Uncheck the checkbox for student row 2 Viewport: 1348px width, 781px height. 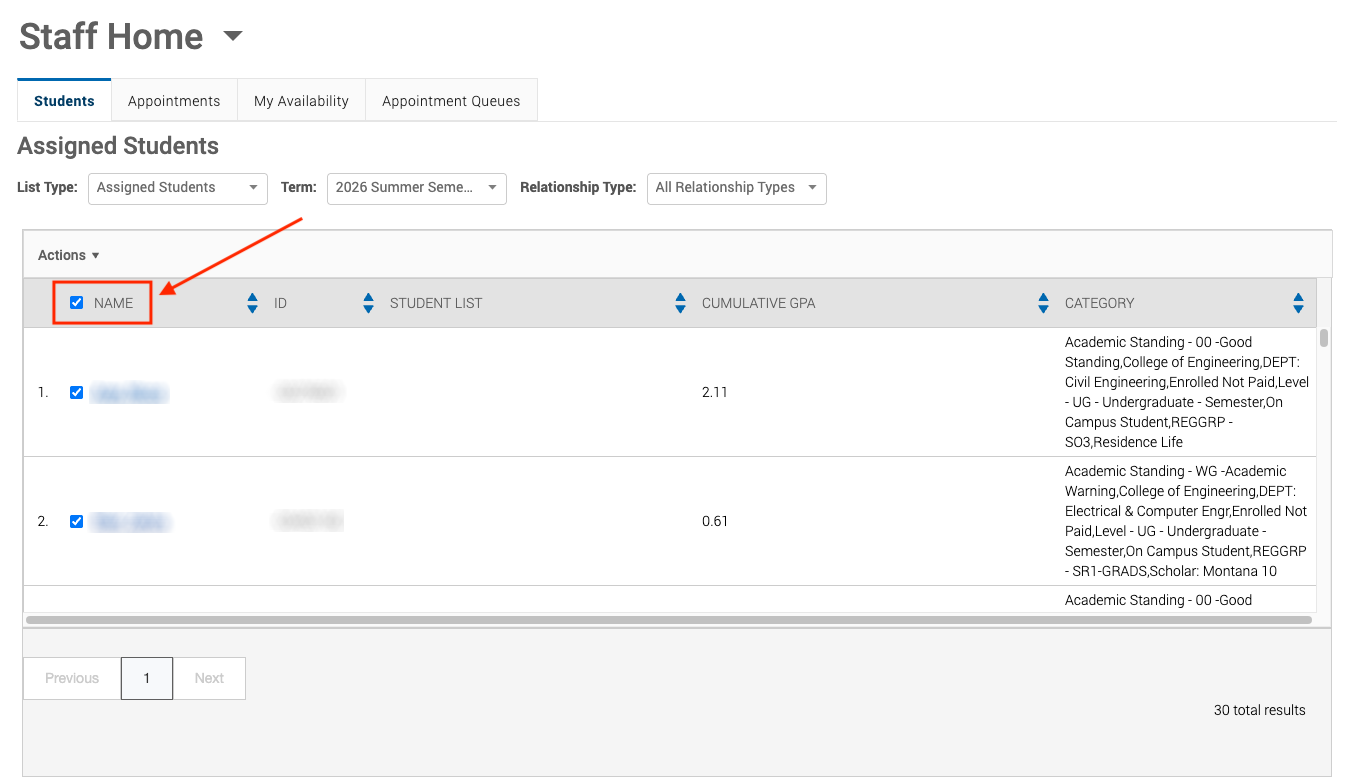pos(77,522)
